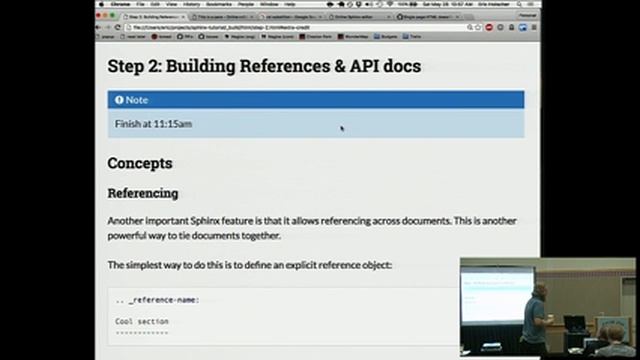The height and width of the screenshot is (360, 640).
Task: Click the Cool section code text
Action: 142,321
